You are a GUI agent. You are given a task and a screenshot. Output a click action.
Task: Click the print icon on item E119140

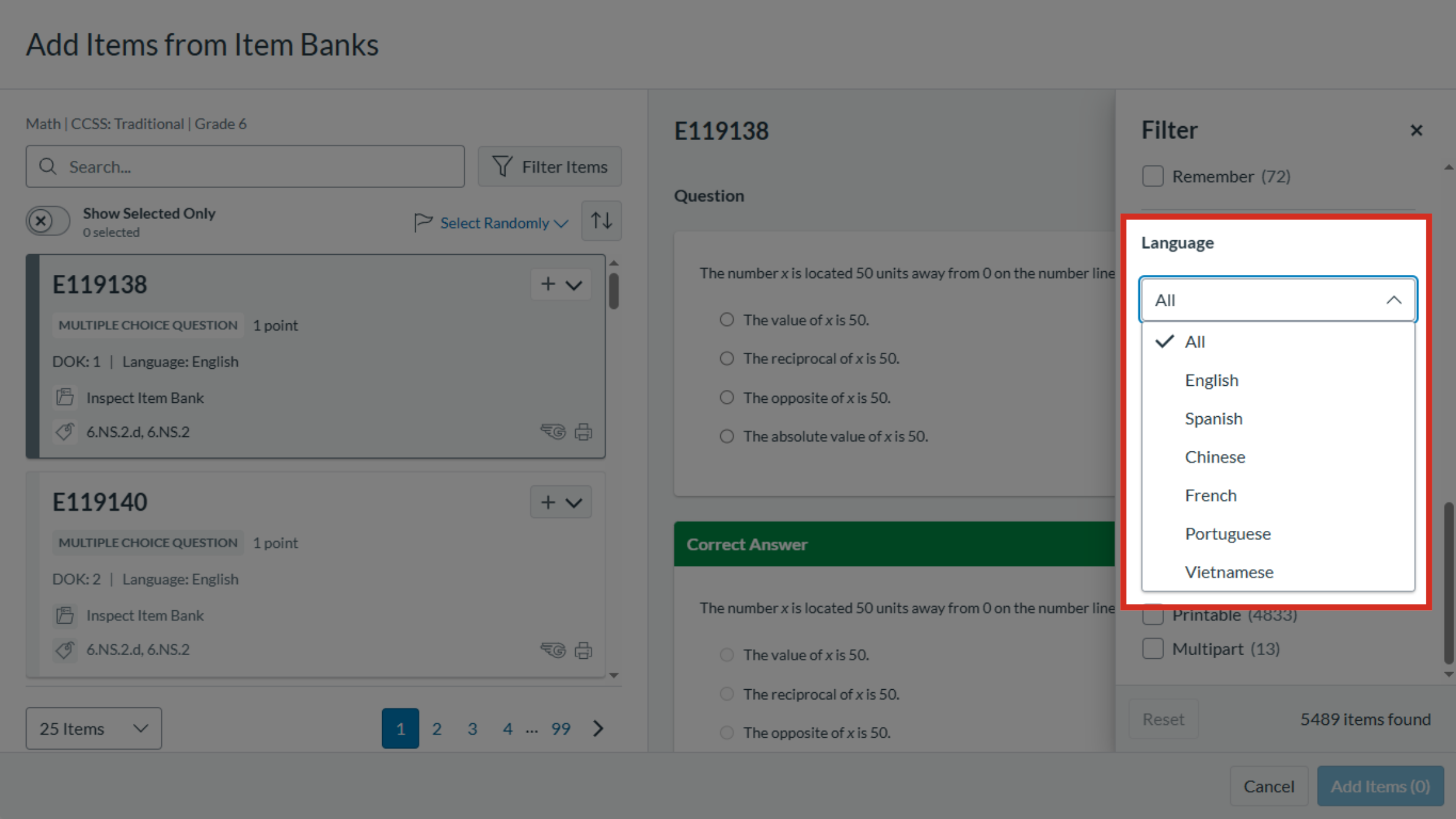point(583,650)
